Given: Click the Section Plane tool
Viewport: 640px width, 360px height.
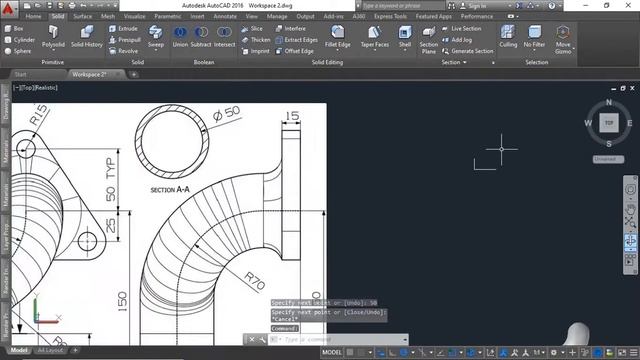Looking at the screenshot, I should click(x=429, y=40).
